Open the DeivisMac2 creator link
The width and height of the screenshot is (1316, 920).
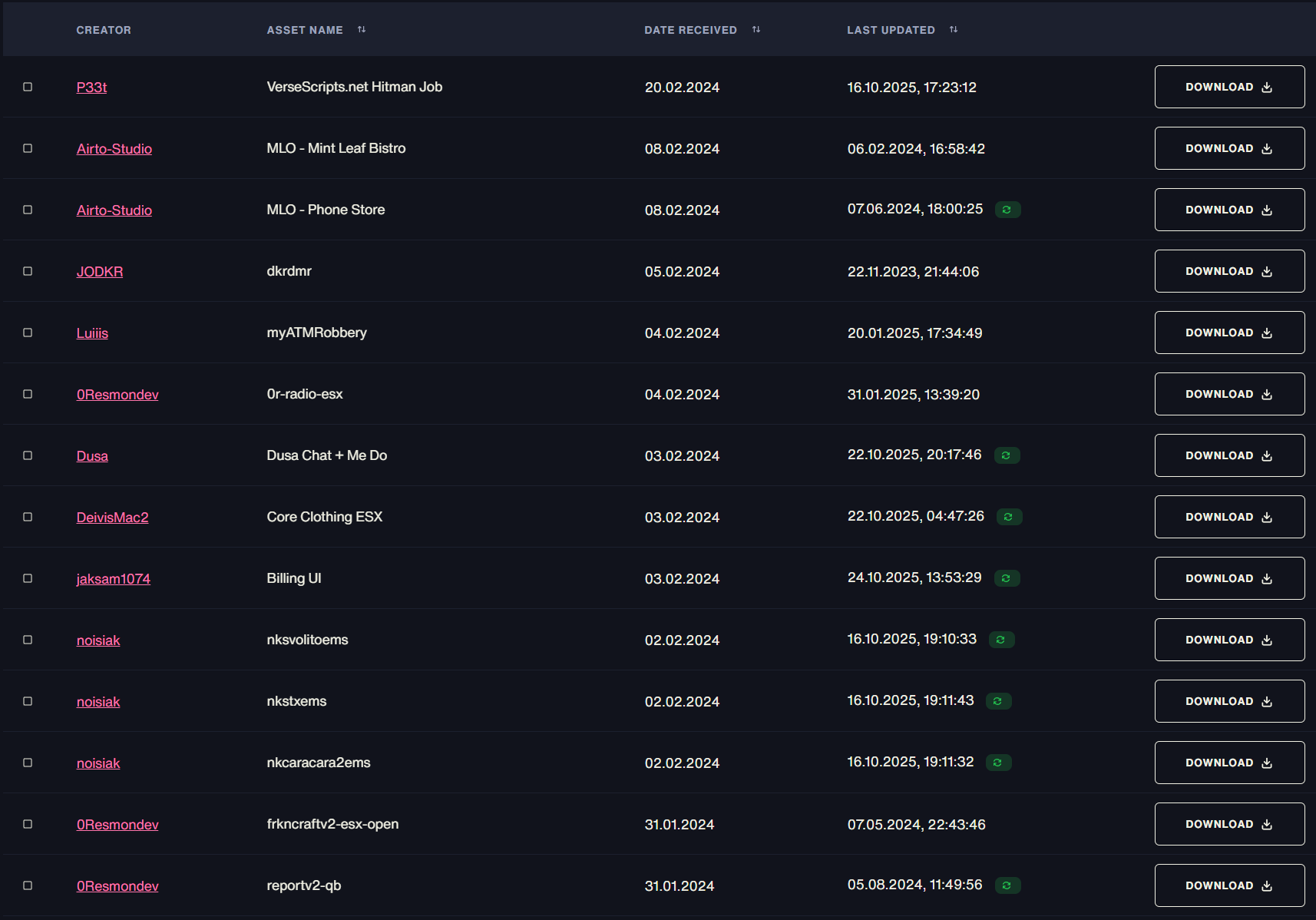click(113, 518)
